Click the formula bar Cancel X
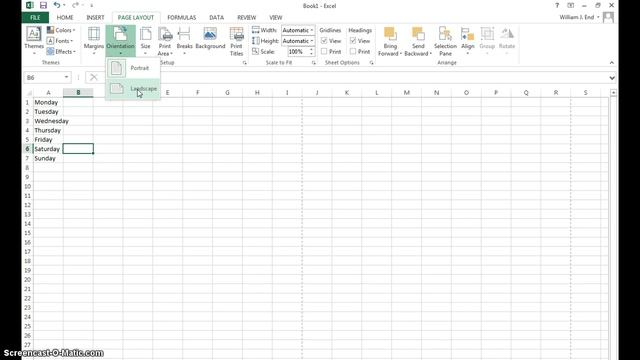 pyautogui.click(x=94, y=77)
